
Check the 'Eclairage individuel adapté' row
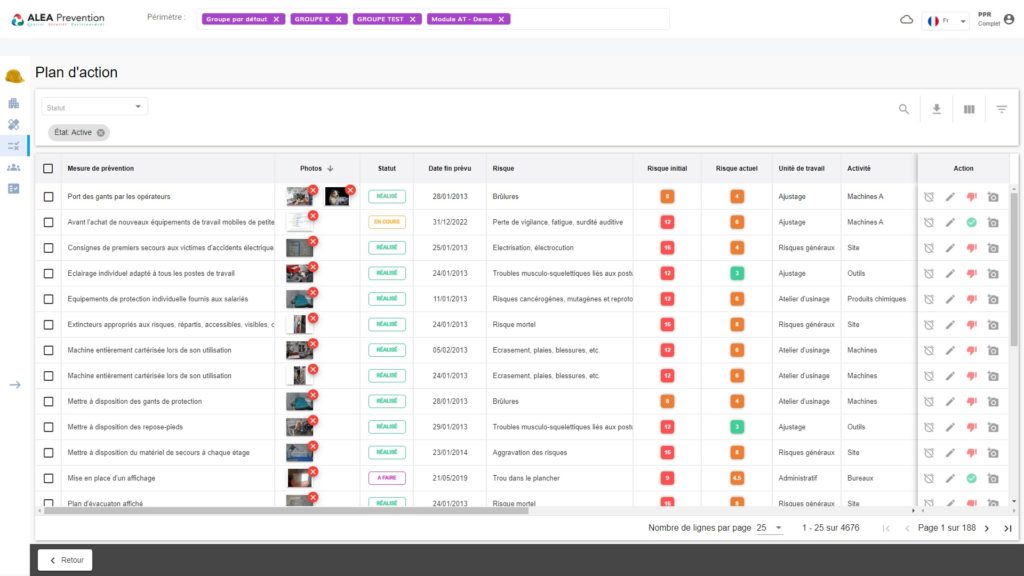click(48, 274)
